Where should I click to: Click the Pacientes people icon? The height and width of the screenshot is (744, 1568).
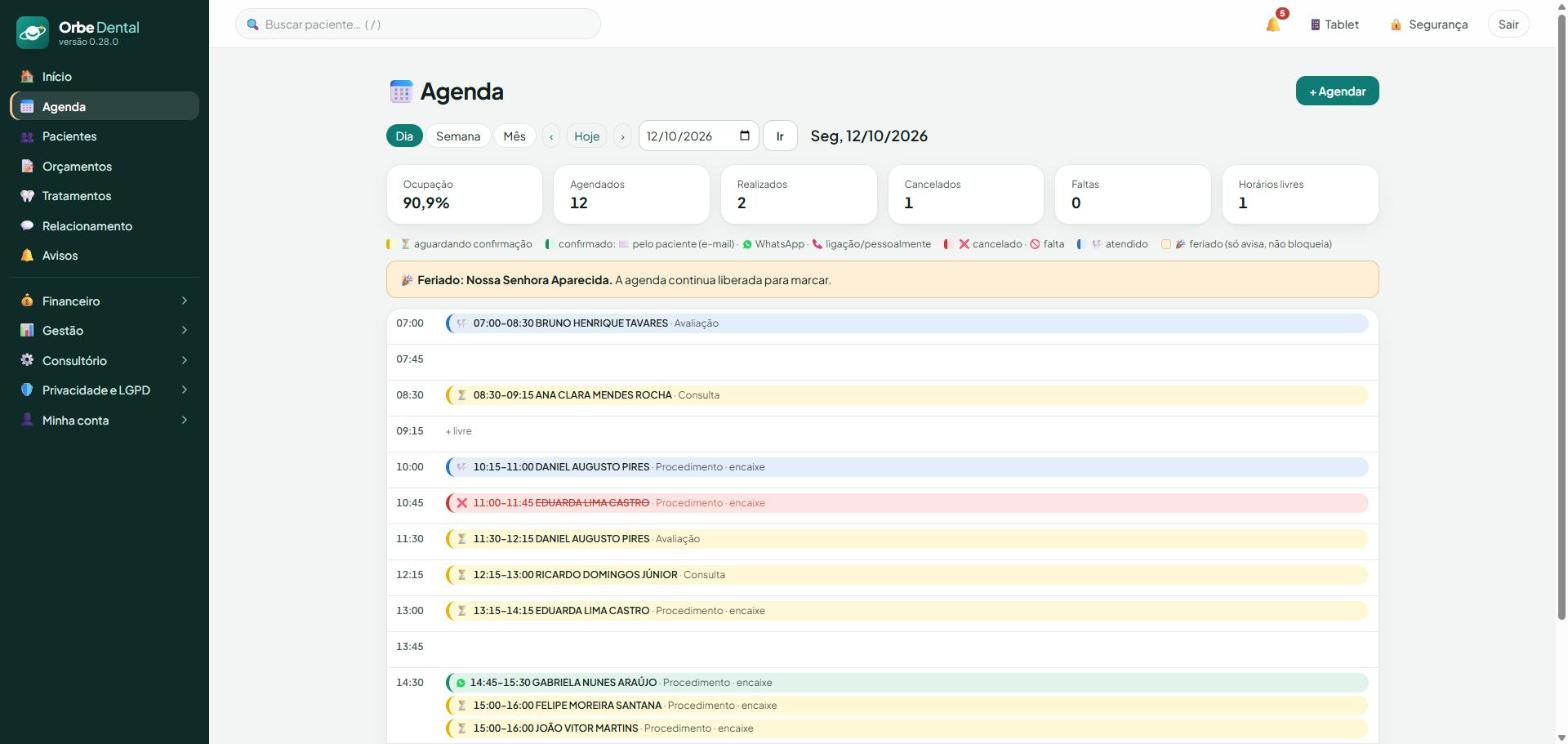tap(27, 136)
